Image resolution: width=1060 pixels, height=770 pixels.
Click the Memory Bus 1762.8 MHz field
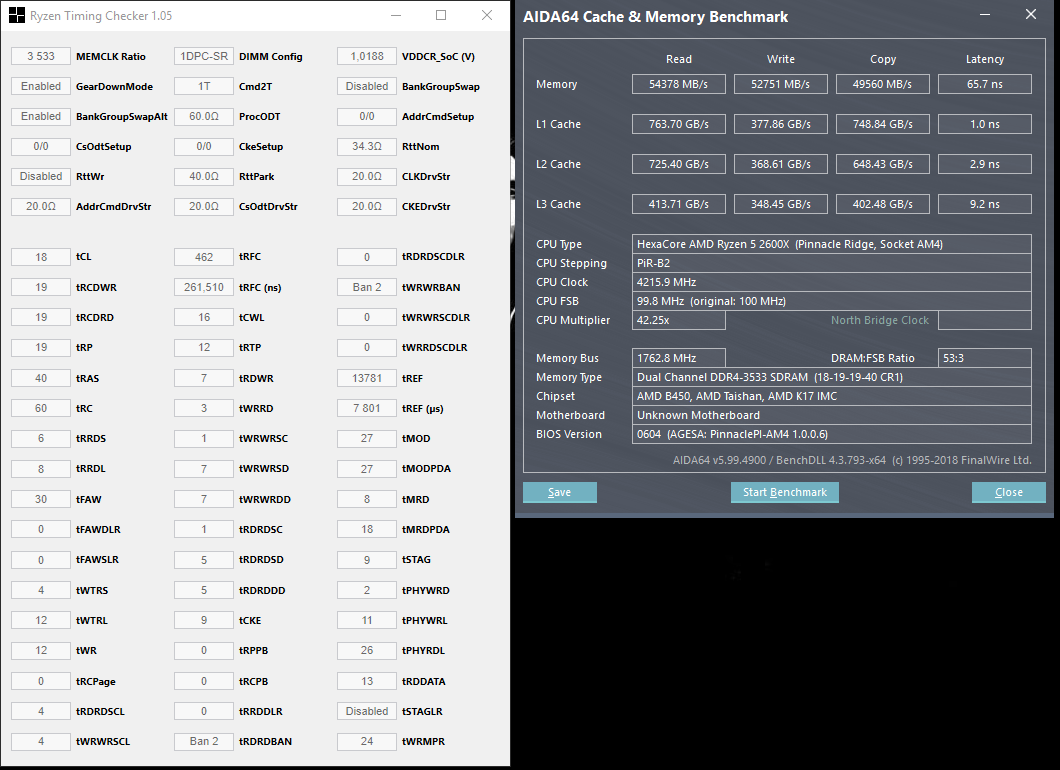tap(679, 358)
